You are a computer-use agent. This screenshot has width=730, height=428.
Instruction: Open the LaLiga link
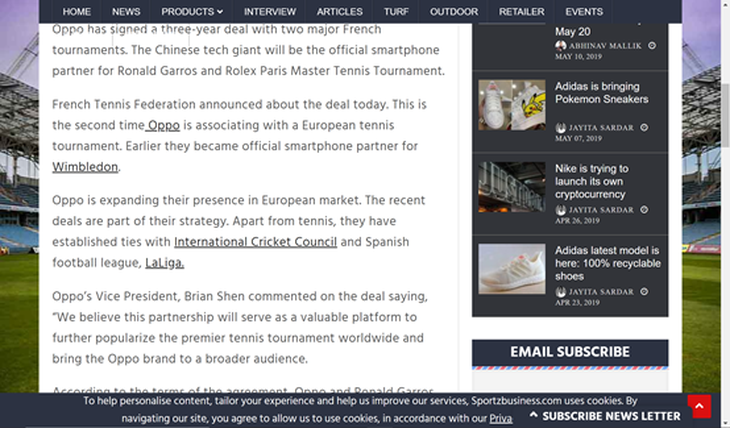tap(164, 263)
